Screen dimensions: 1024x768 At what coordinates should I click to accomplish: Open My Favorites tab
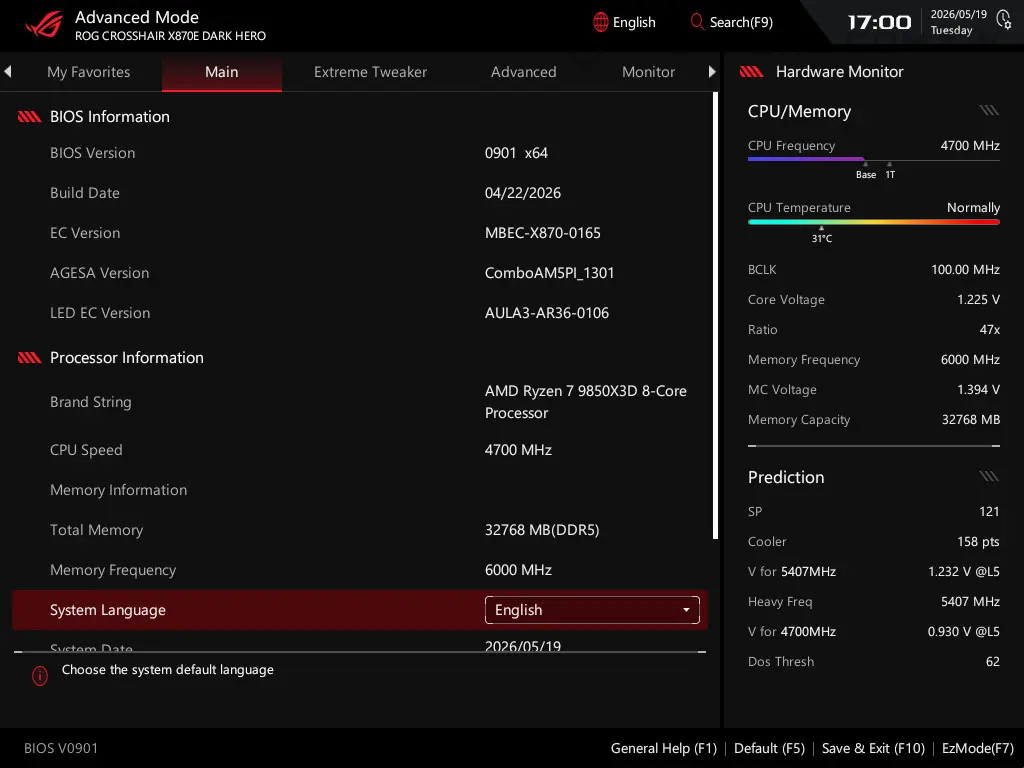89,72
